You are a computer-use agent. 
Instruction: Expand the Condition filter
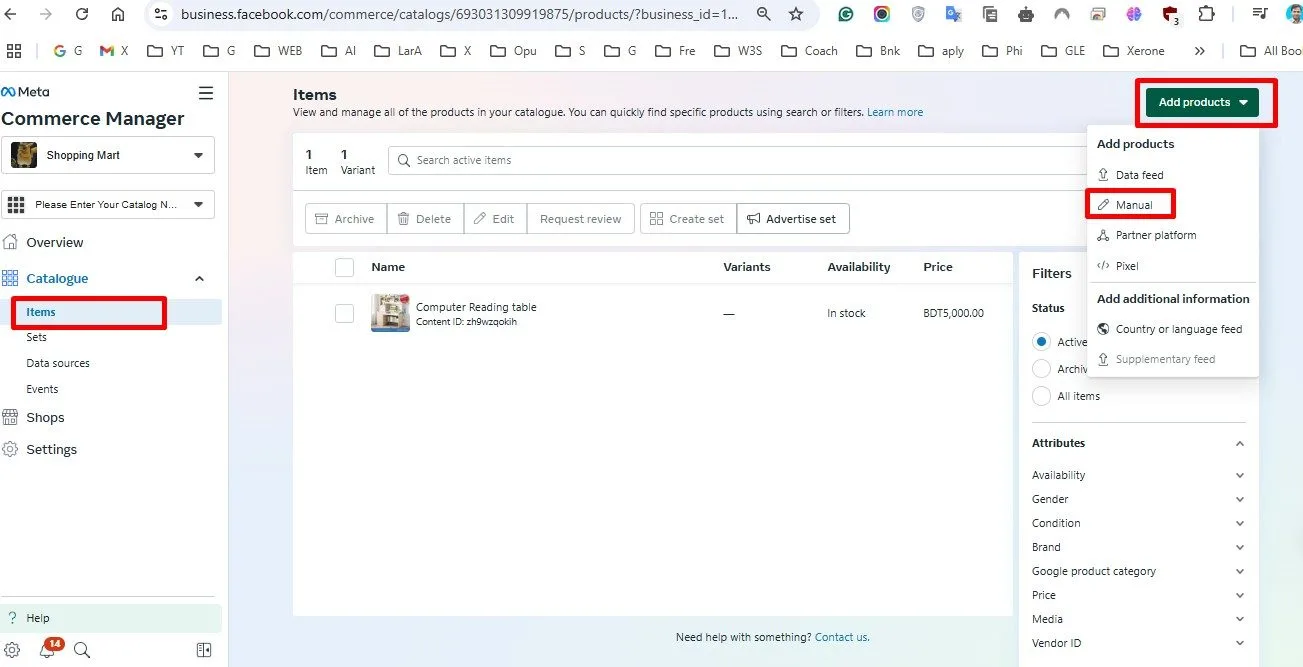pos(1240,523)
